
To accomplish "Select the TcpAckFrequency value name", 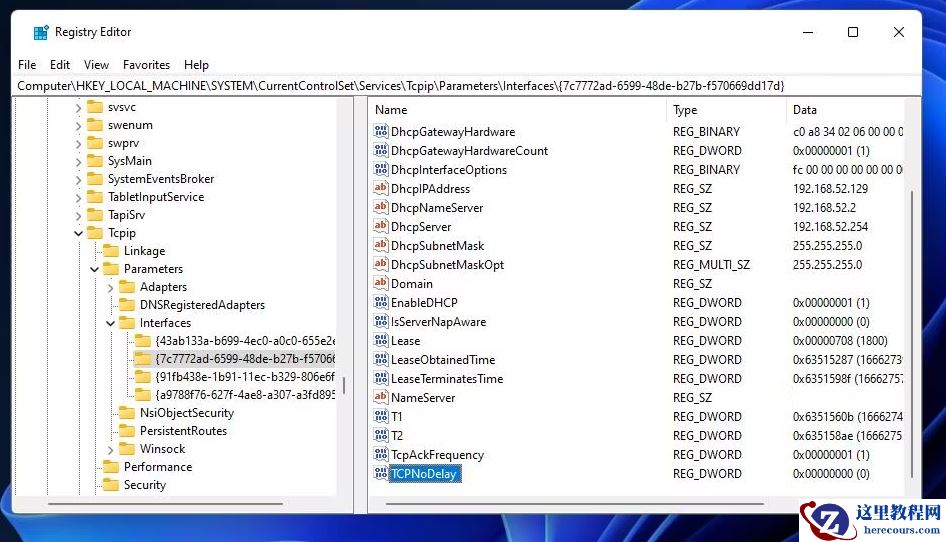I will [x=437, y=454].
